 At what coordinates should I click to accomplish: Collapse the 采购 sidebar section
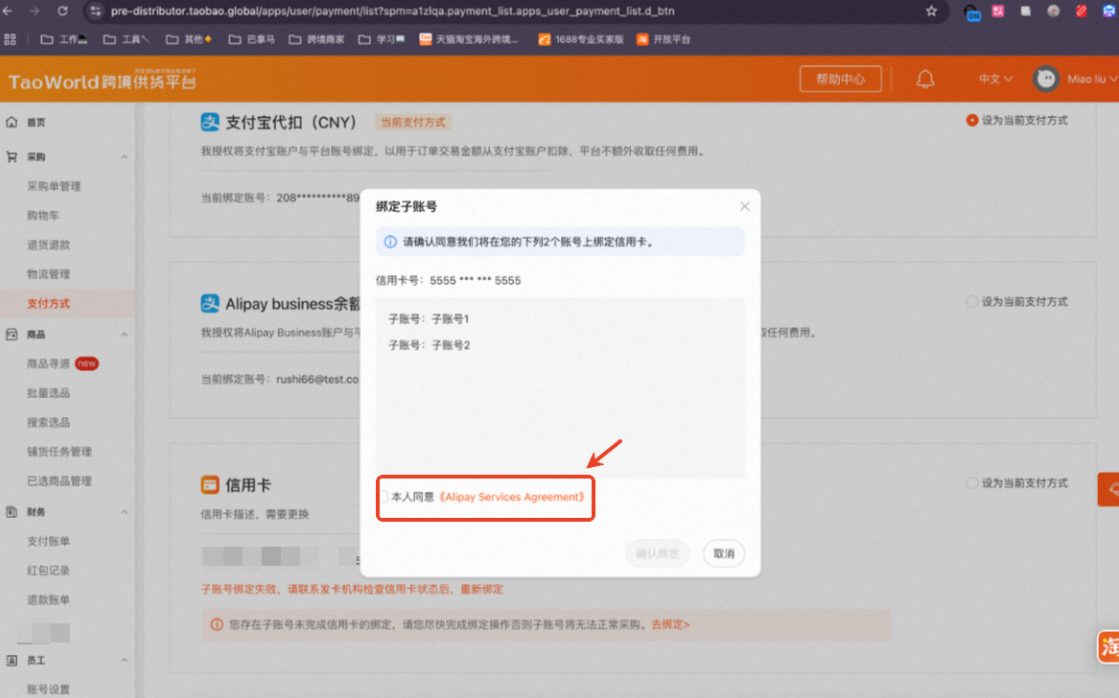tap(124, 157)
